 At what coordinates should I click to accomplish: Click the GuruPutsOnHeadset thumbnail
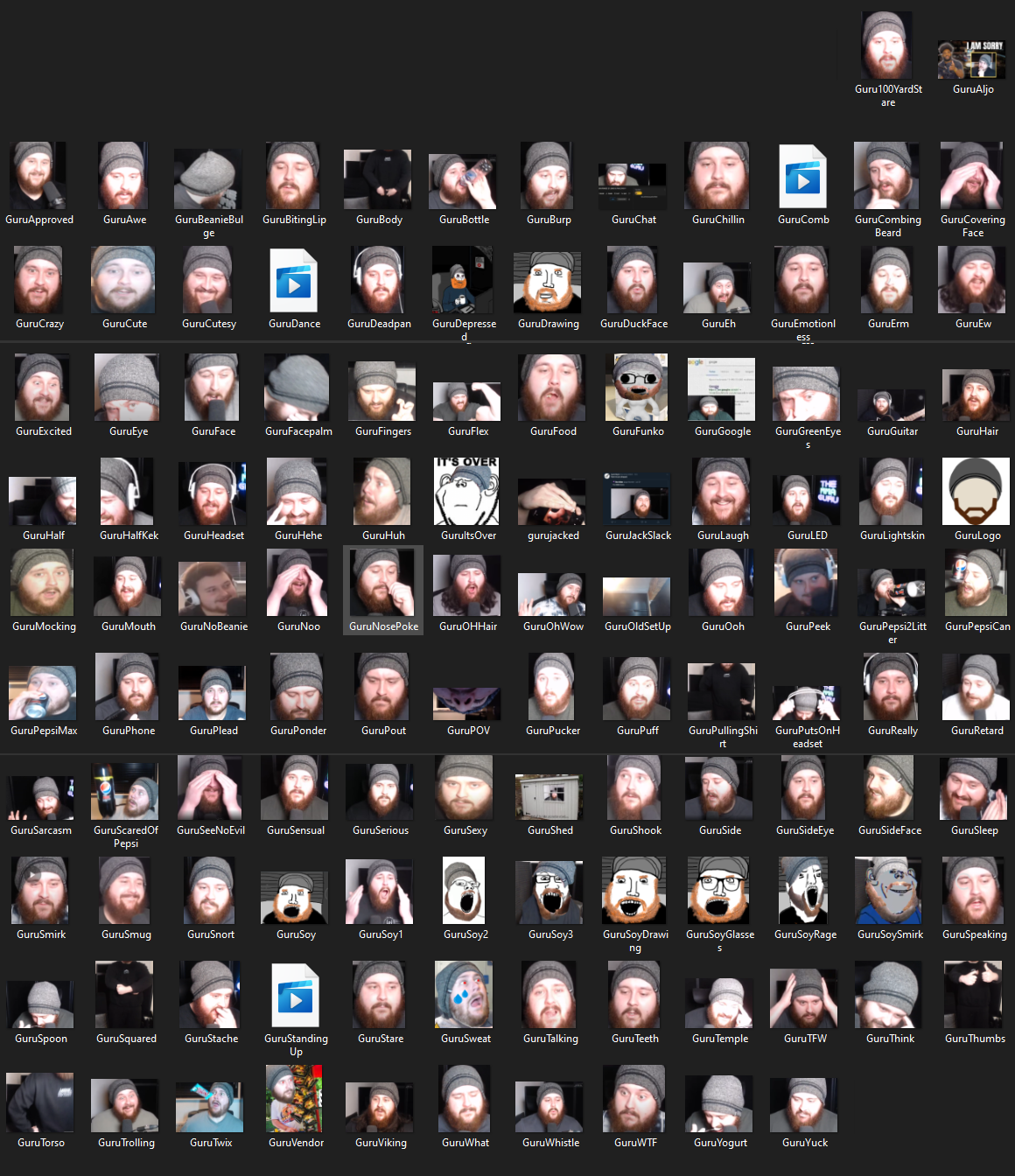[x=806, y=703]
